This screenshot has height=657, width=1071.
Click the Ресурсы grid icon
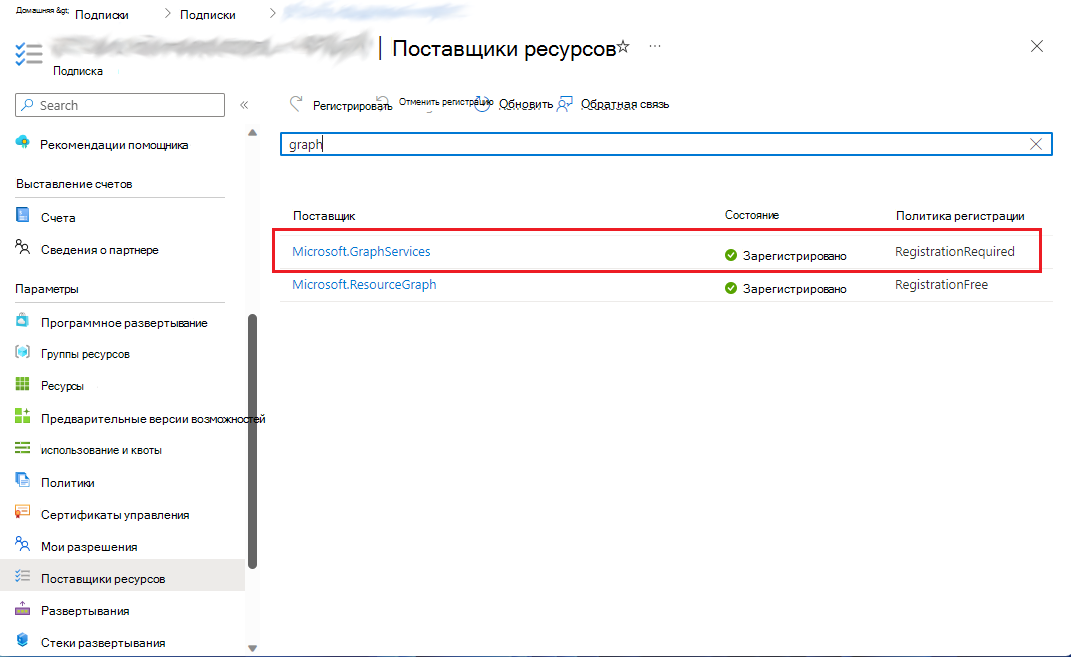click(x=24, y=385)
